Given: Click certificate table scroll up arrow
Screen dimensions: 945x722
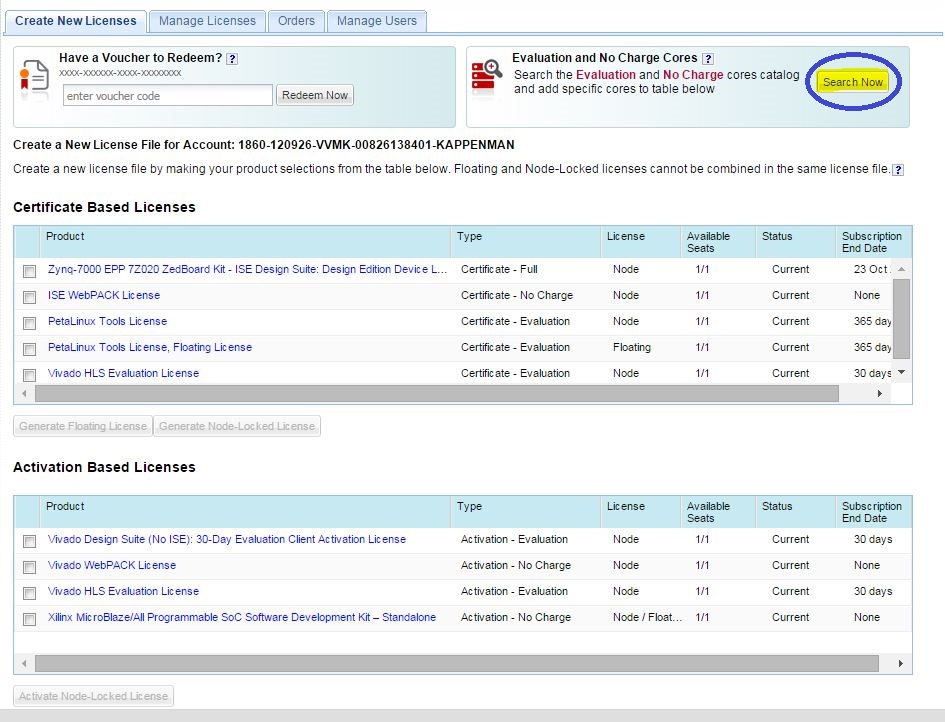Looking at the screenshot, I should tap(901, 269).
